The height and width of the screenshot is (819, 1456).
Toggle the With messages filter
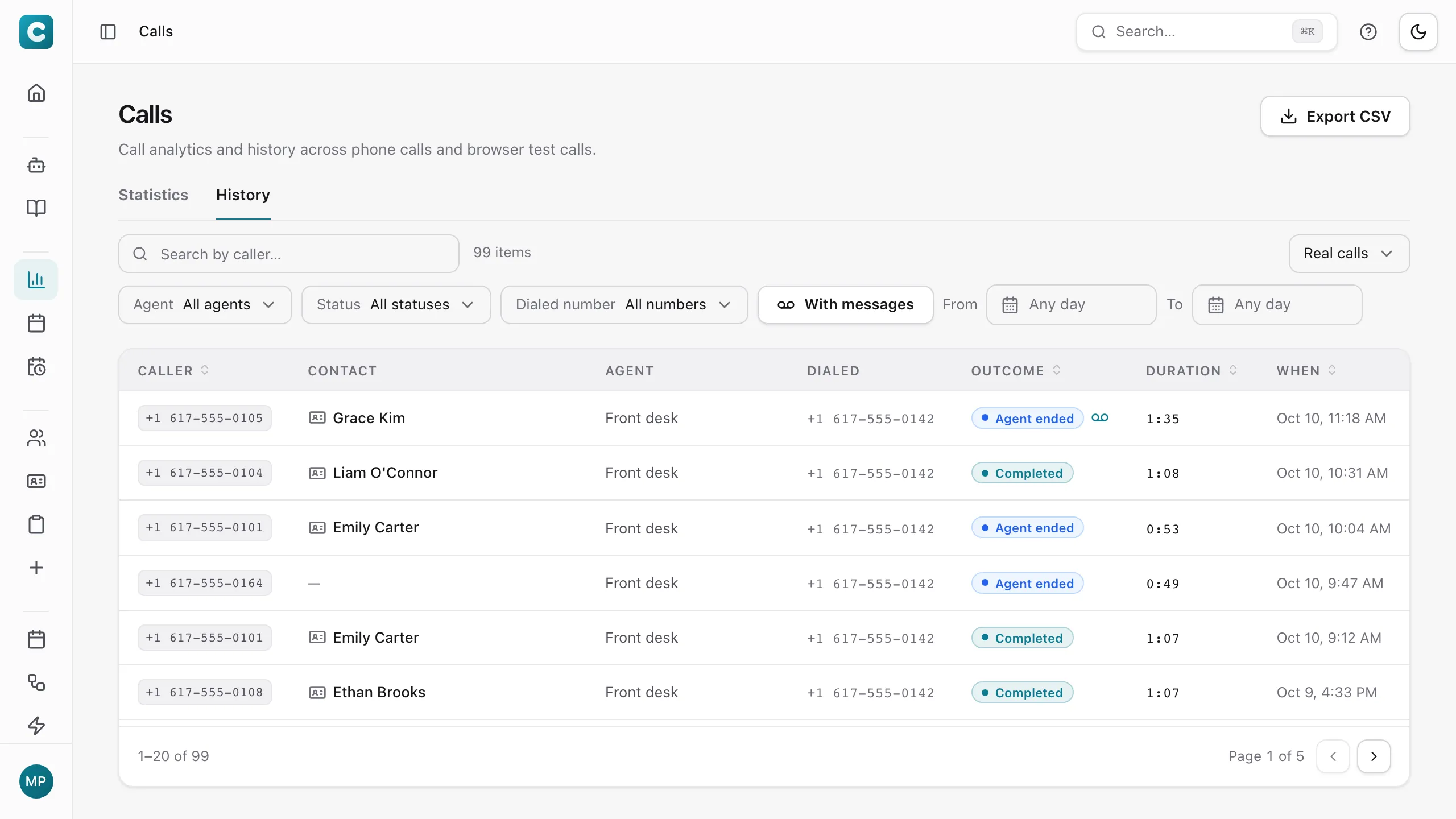846,305
